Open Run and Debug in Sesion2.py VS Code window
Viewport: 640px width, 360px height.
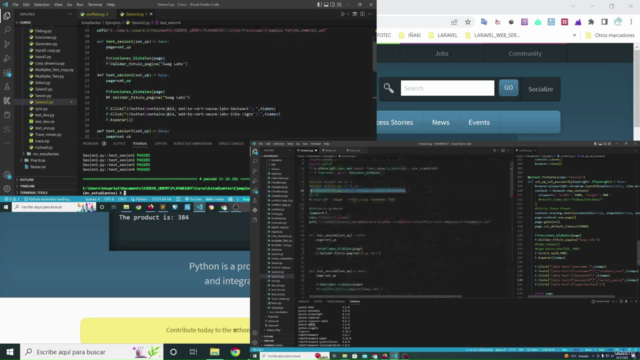(x=7, y=58)
